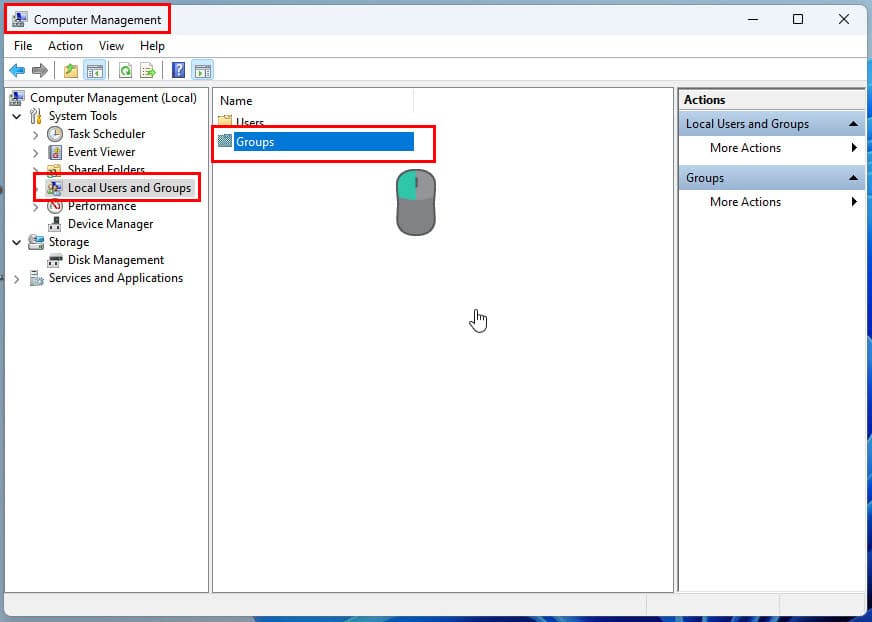Click Computer Management (Local) root icon
Screen dimensions: 872x622
[x=17, y=98]
